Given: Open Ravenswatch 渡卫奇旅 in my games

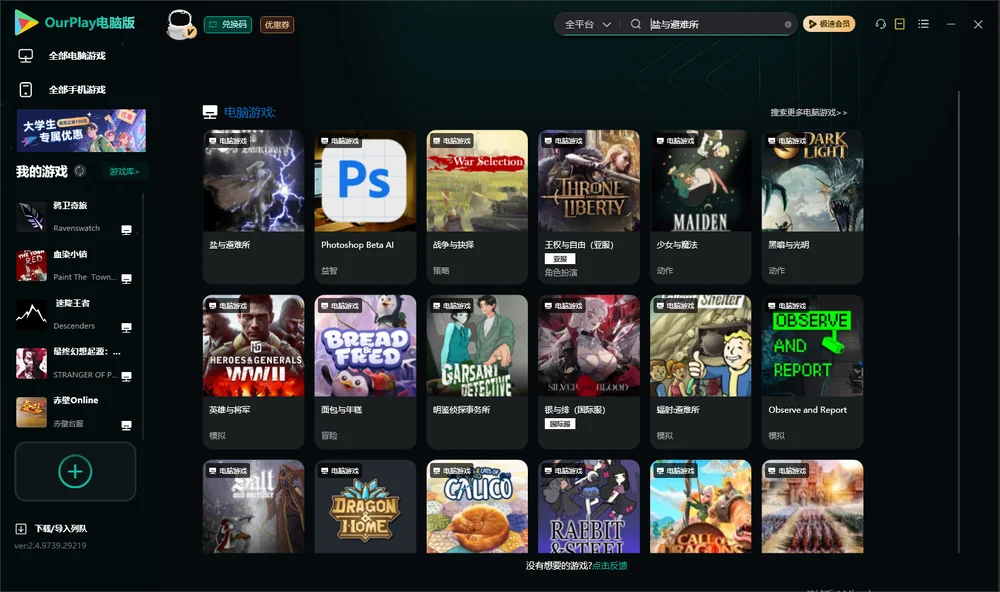Looking at the screenshot, I should (x=73, y=216).
